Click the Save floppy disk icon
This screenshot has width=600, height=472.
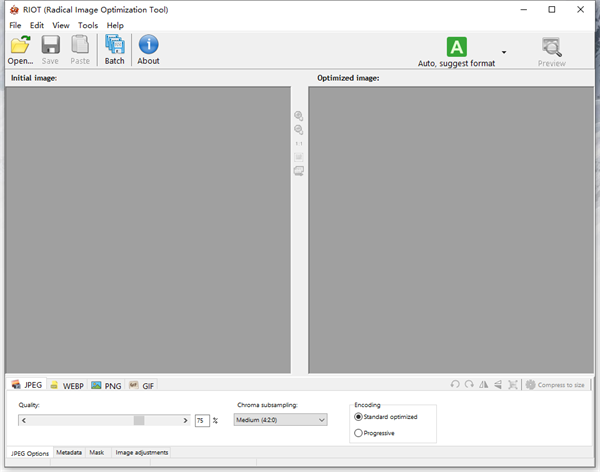pyautogui.click(x=50, y=50)
